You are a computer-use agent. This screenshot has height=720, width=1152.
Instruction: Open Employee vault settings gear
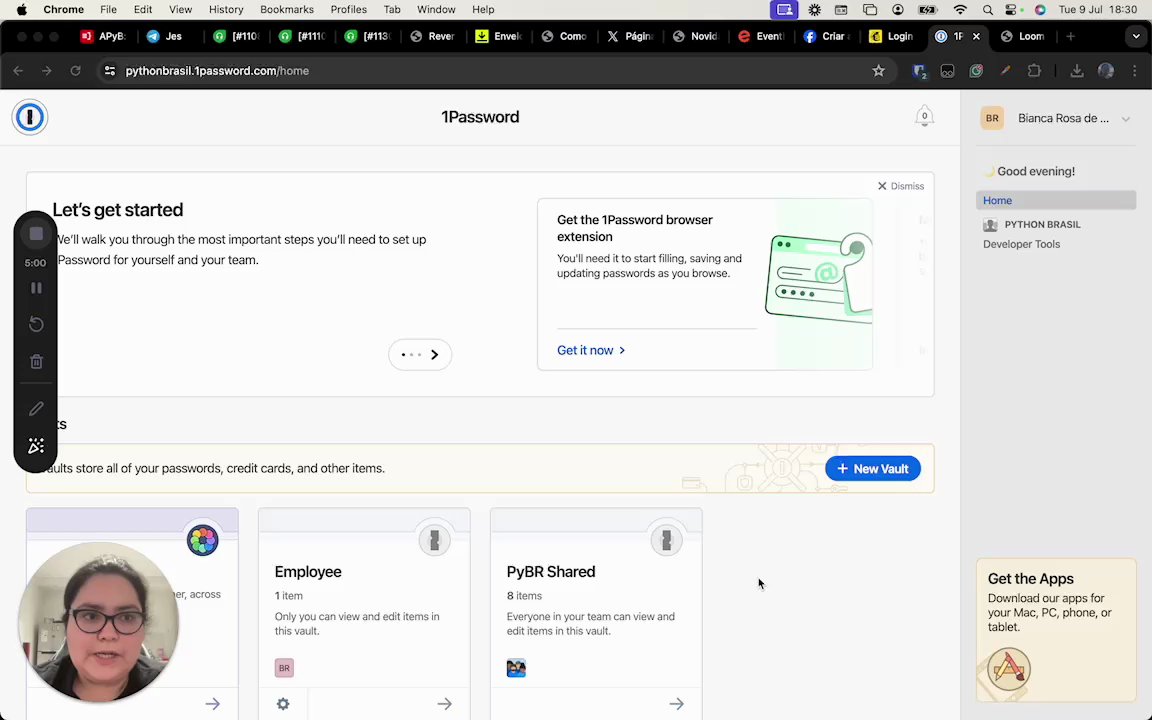(283, 704)
